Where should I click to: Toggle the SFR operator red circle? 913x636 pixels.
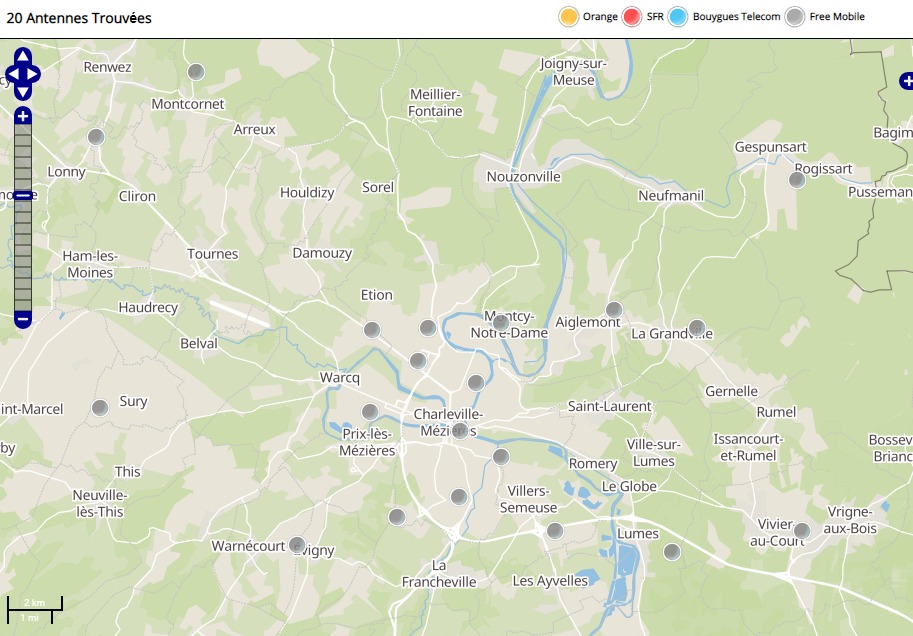point(631,17)
